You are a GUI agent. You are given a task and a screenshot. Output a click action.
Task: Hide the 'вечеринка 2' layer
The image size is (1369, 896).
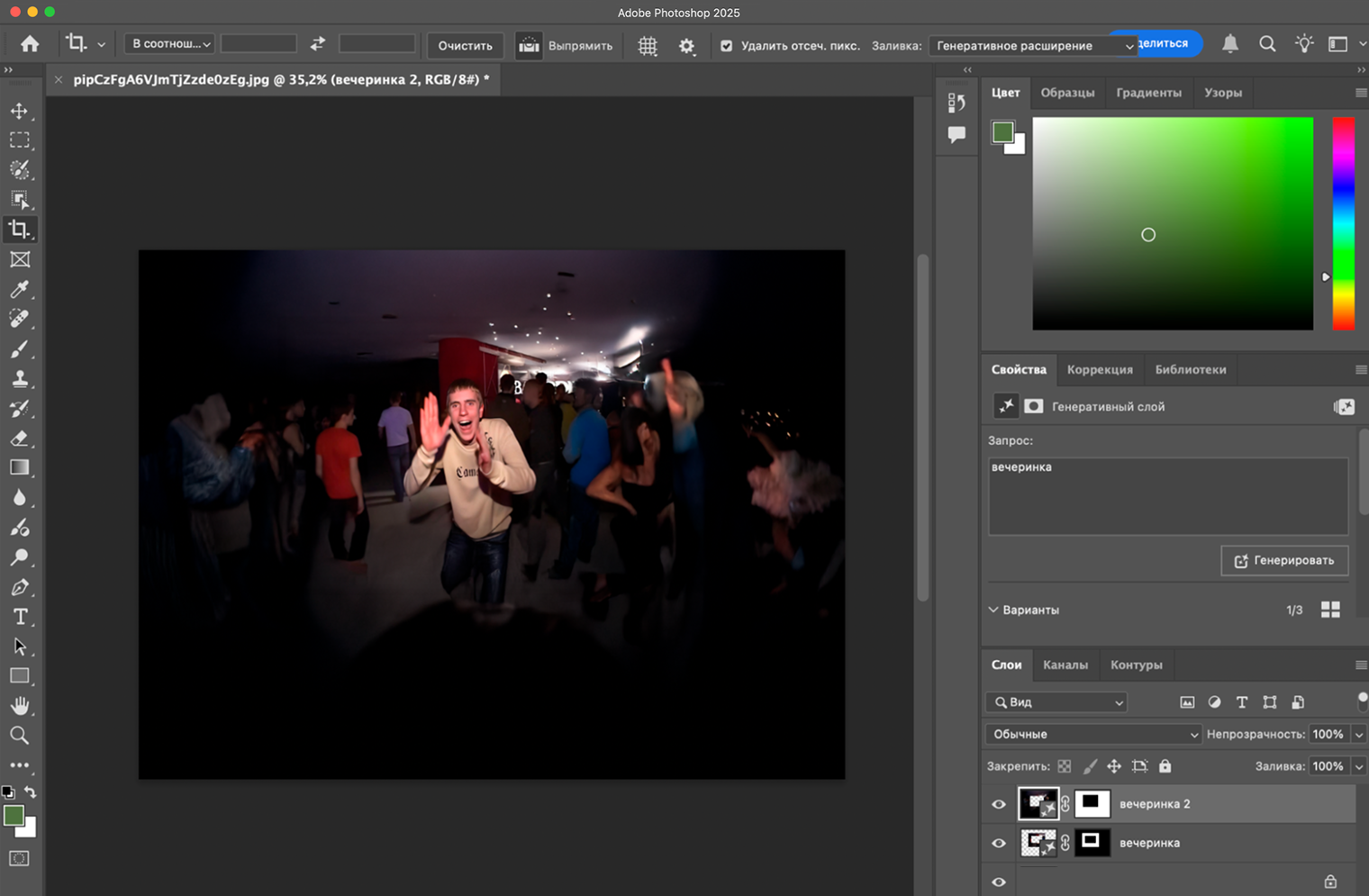pos(999,804)
